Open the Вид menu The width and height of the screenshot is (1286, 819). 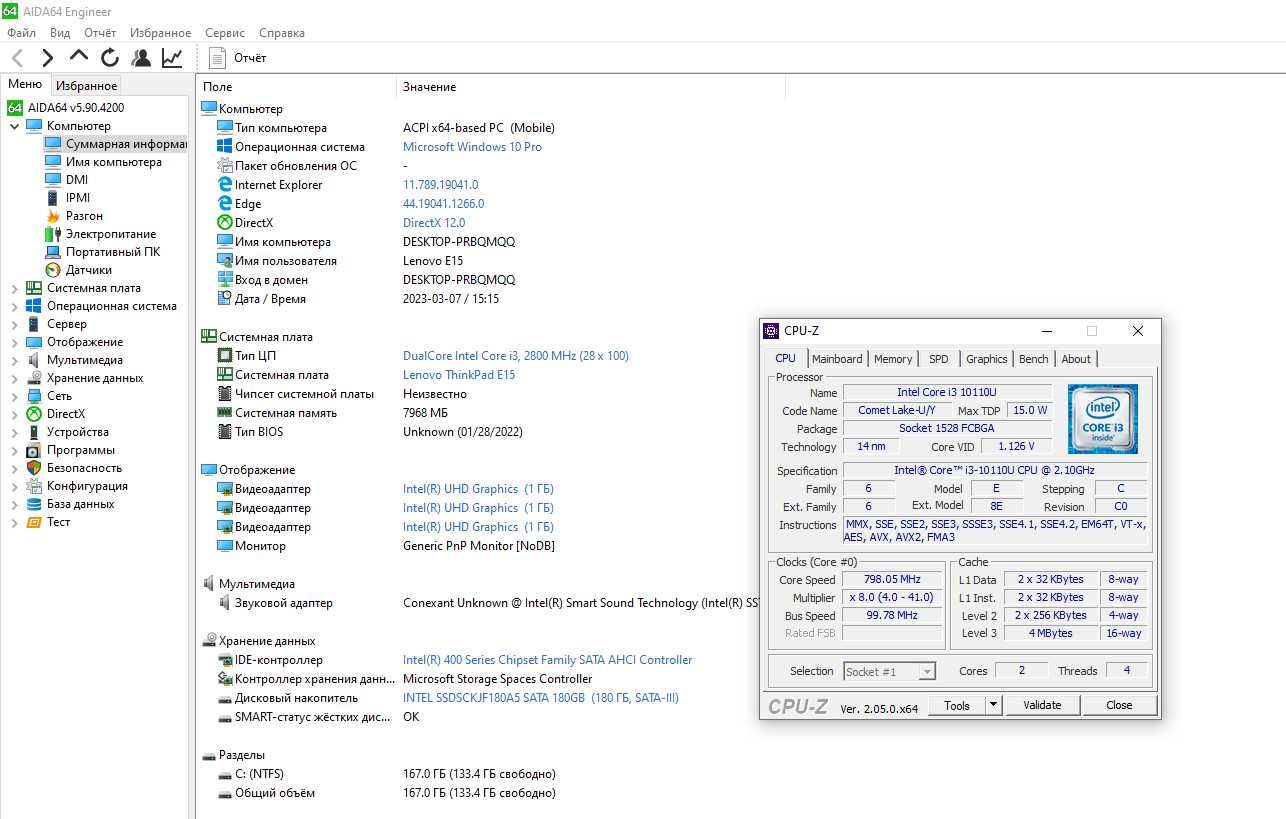coord(60,33)
